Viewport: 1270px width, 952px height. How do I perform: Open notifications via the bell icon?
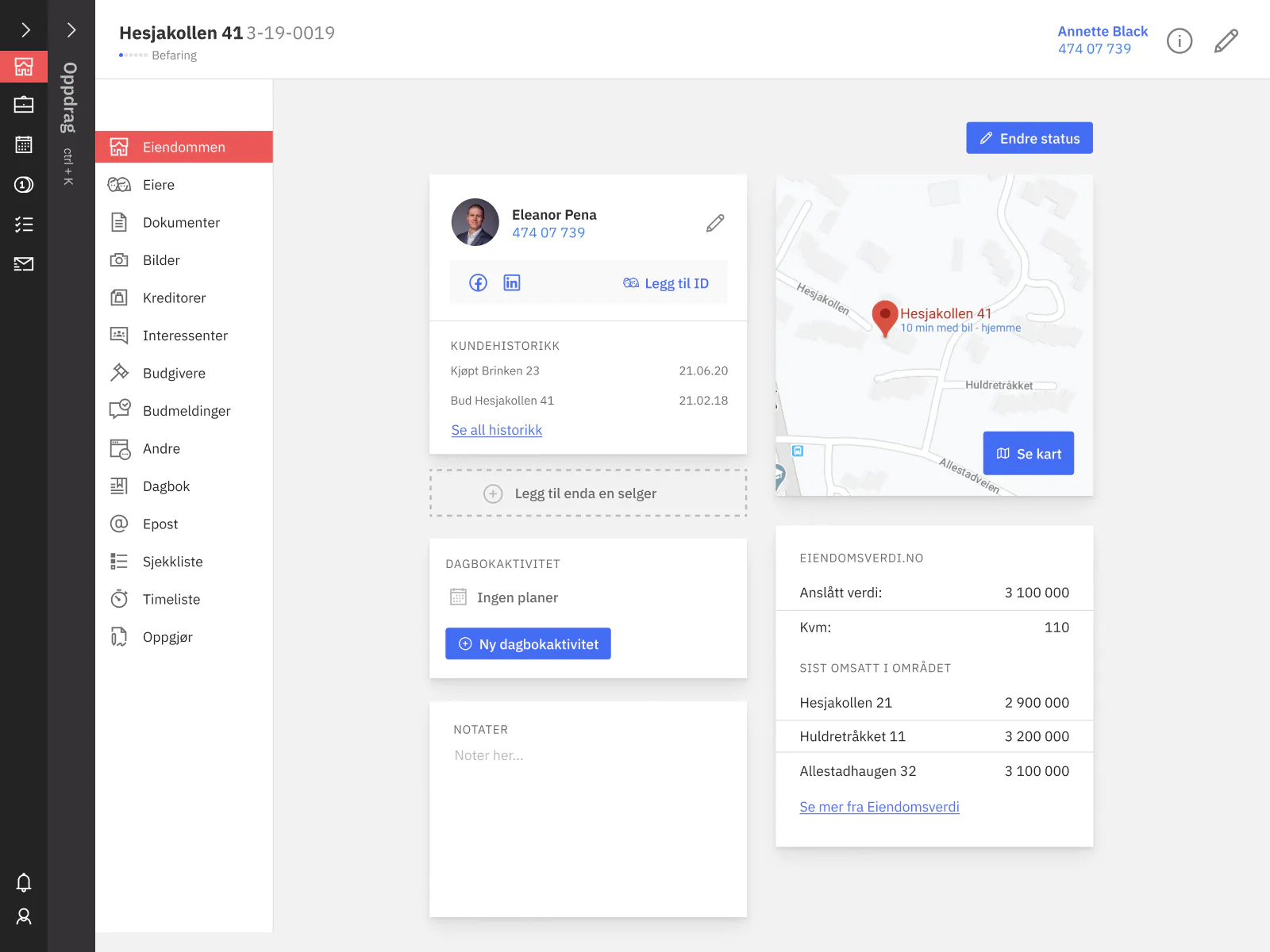click(x=24, y=882)
